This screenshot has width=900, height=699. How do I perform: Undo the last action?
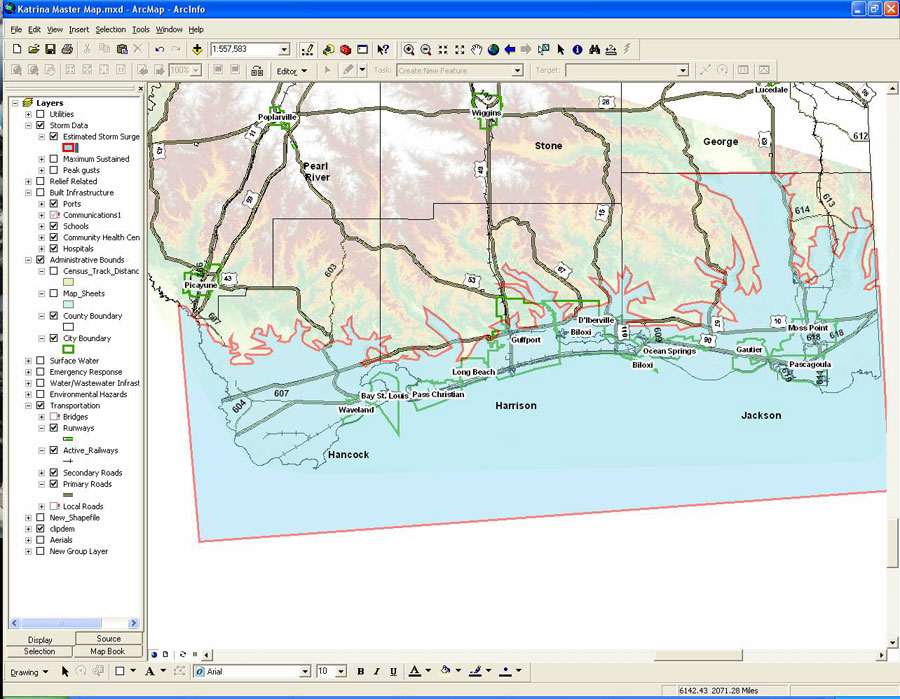(x=160, y=49)
